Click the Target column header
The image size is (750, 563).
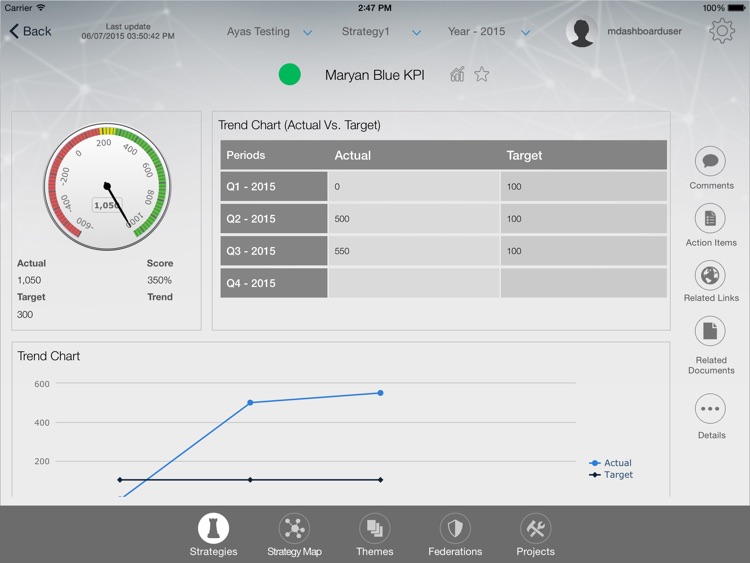click(x=524, y=155)
